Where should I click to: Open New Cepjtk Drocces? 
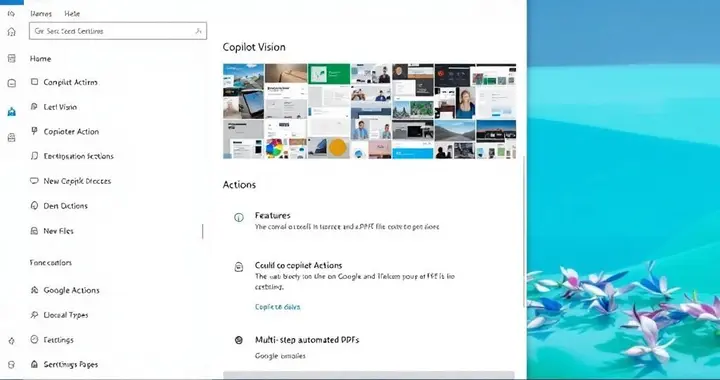(77, 181)
